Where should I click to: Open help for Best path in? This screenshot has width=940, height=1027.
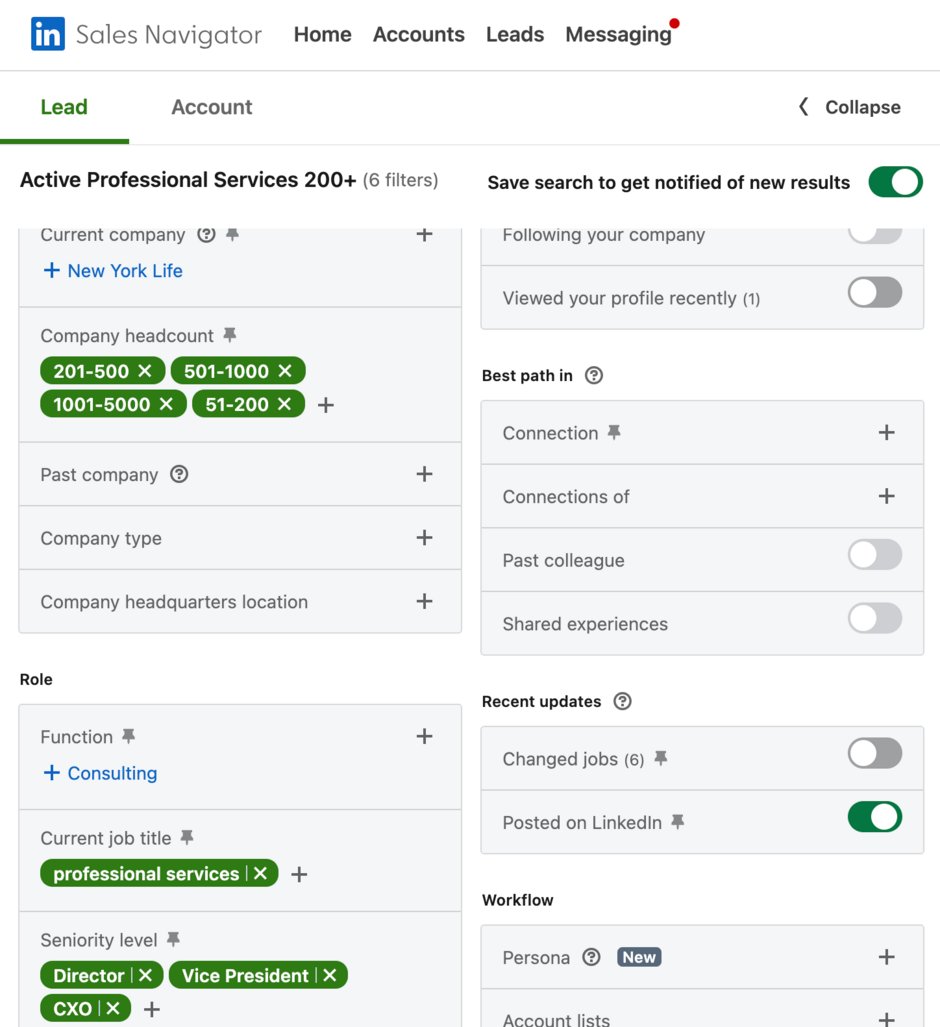pos(594,375)
